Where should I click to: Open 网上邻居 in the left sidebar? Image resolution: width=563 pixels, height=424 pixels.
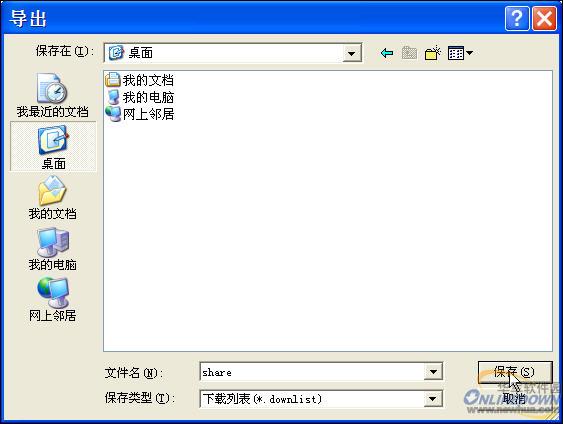(x=52, y=300)
